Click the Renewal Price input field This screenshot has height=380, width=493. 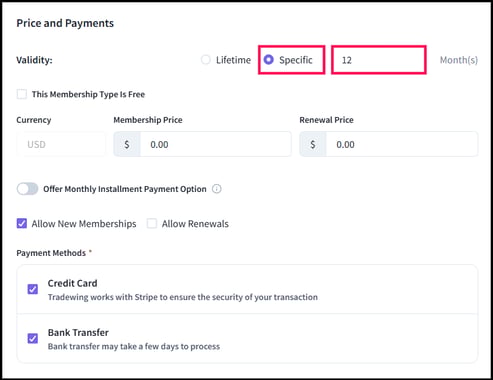(x=402, y=144)
